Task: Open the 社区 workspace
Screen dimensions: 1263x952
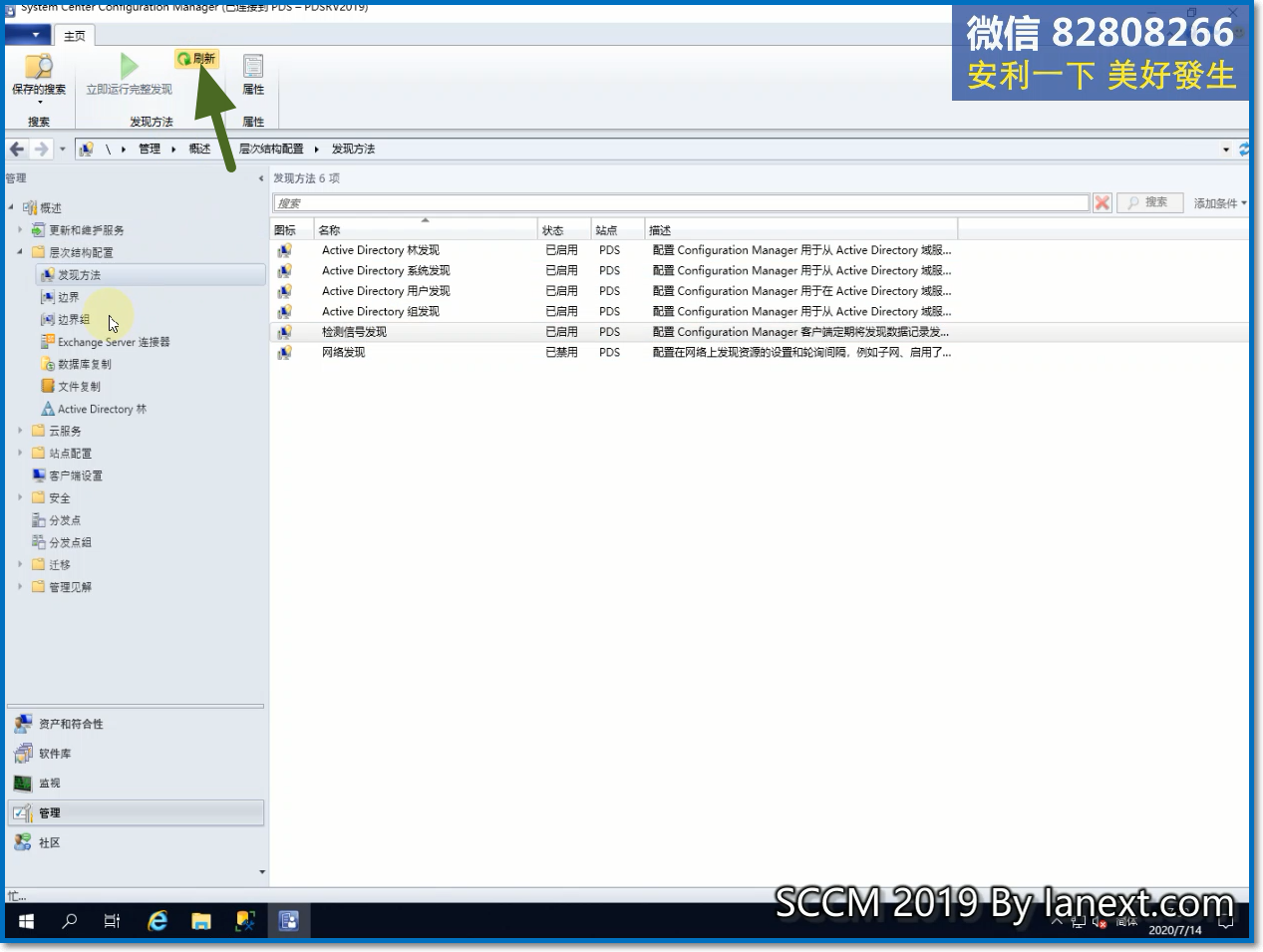Action: (x=136, y=843)
